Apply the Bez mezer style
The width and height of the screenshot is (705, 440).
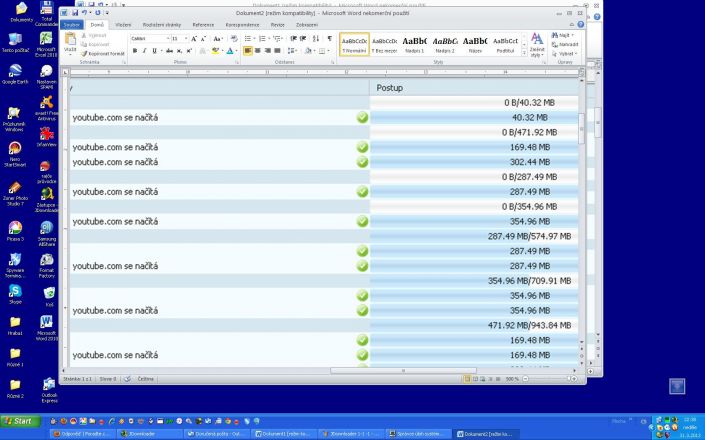384,44
